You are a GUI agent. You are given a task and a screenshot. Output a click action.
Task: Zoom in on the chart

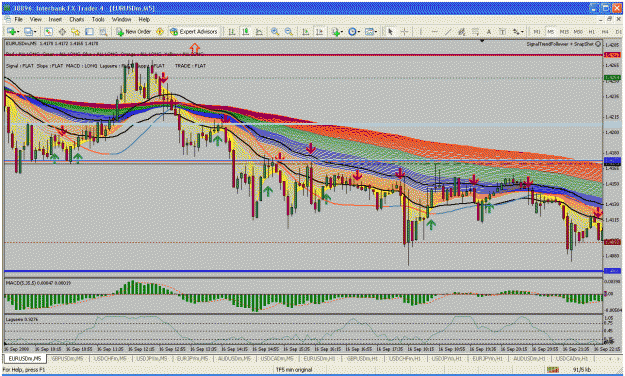pyautogui.click(x=275, y=31)
